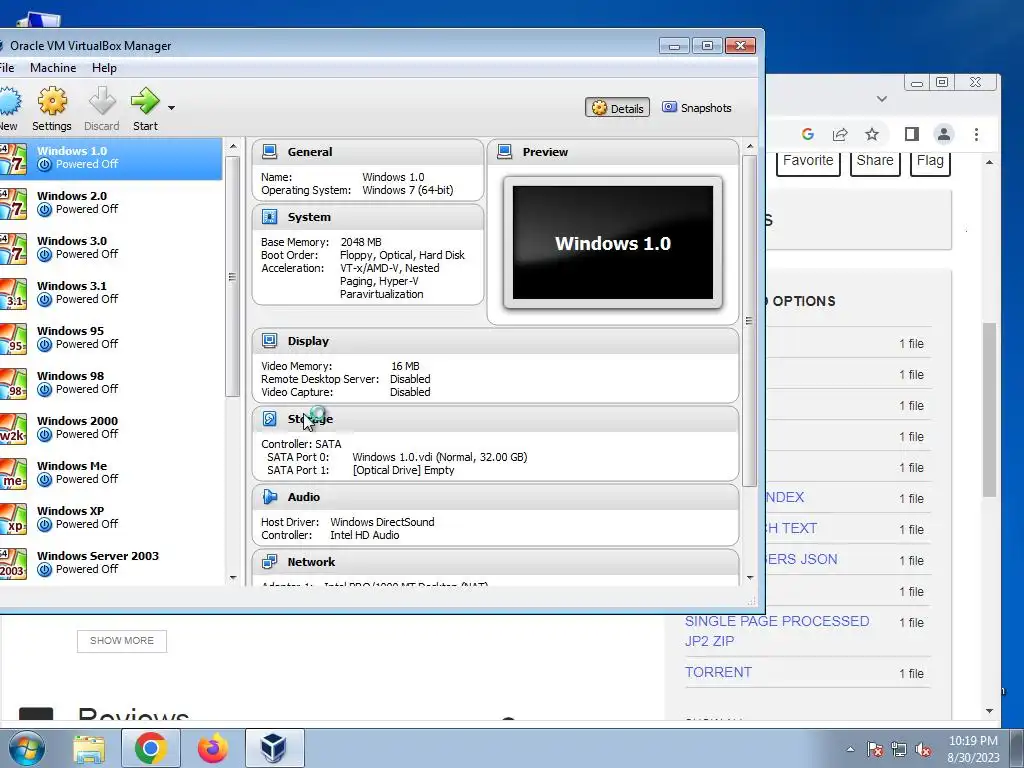The height and width of the screenshot is (768, 1024).
Task: Select the Windows 3.1 virtual machine
Action: (111, 293)
